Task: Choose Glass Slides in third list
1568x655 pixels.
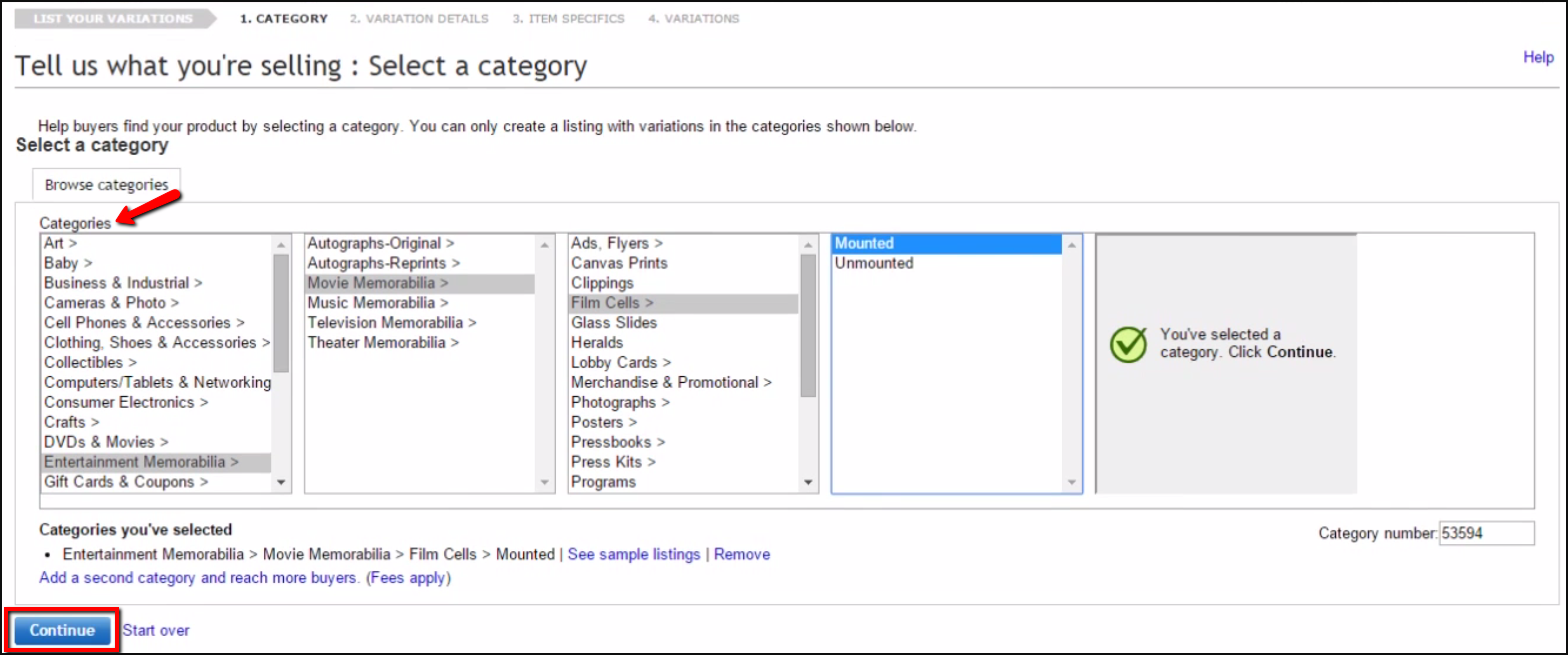Action: pyautogui.click(x=614, y=323)
